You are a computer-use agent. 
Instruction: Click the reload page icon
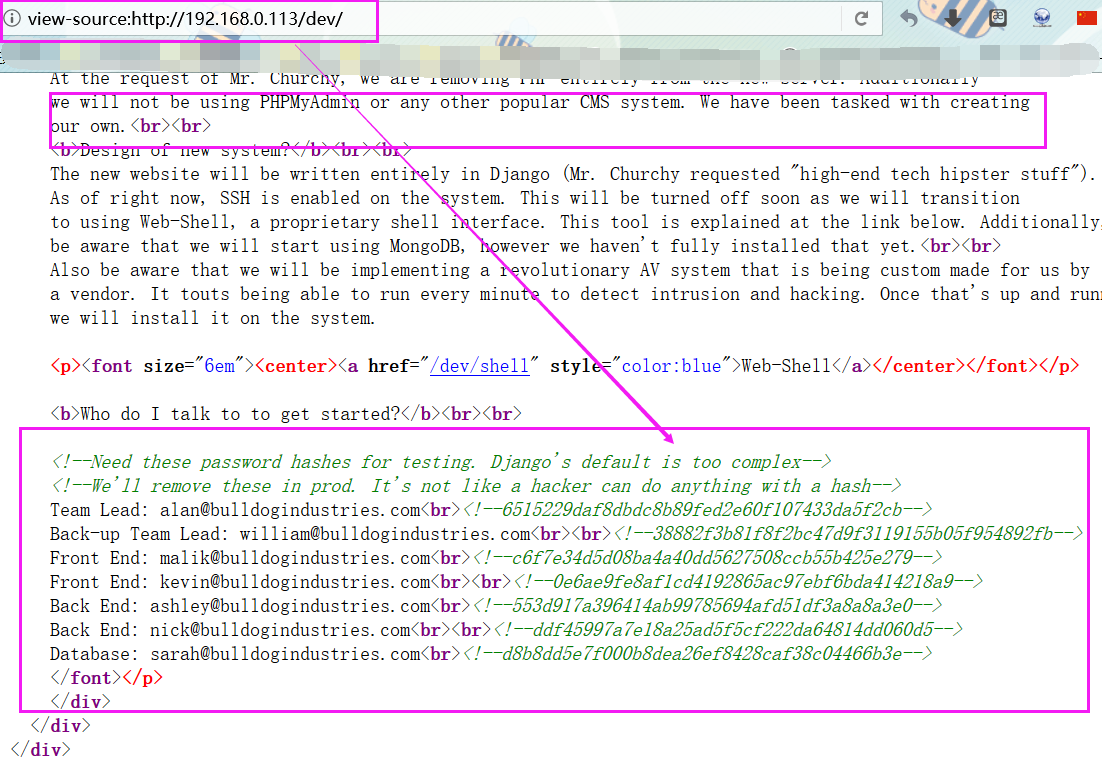(x=862, y=18)
